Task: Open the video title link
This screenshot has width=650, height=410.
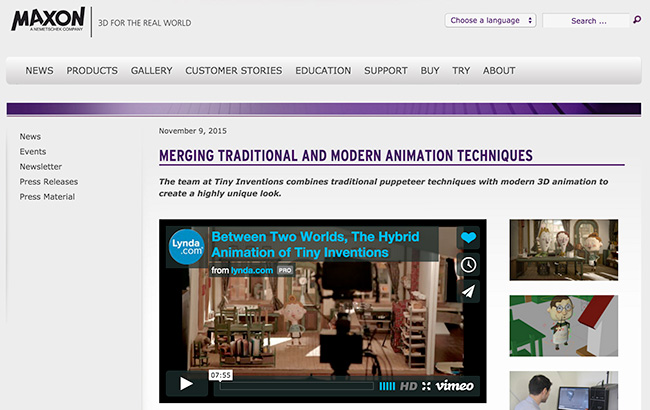Action: (315, 245)
